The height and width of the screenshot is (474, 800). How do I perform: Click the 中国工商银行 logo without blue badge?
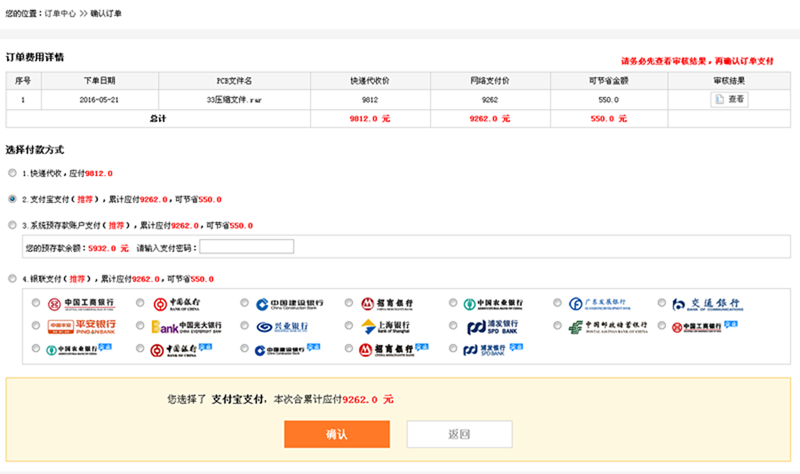click(x=82, y=304)
